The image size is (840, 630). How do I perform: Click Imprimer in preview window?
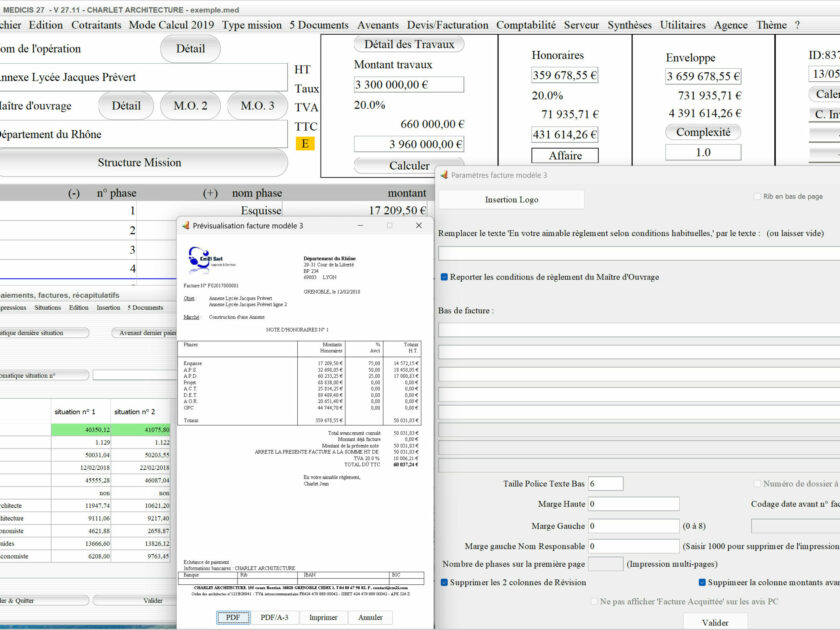coord(323,618)
